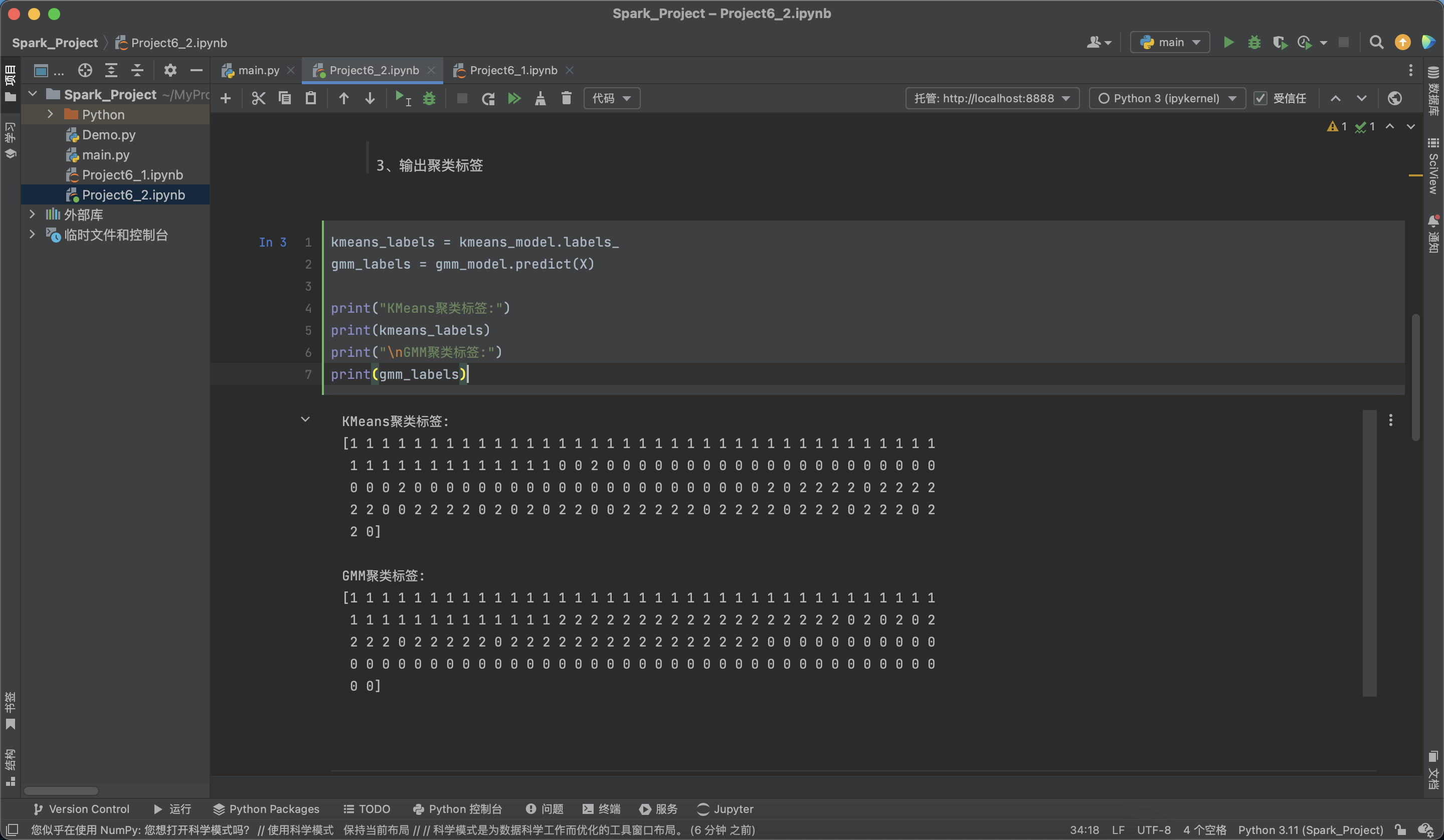Open Python 控制台 console
Image resolution: width=1444 pixels, height=840 pixels.
coord(457,808)
